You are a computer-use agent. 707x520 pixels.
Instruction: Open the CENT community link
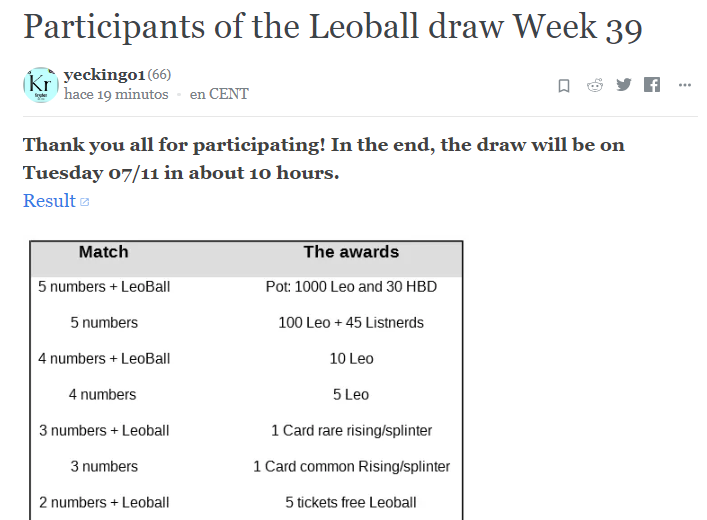219,94
